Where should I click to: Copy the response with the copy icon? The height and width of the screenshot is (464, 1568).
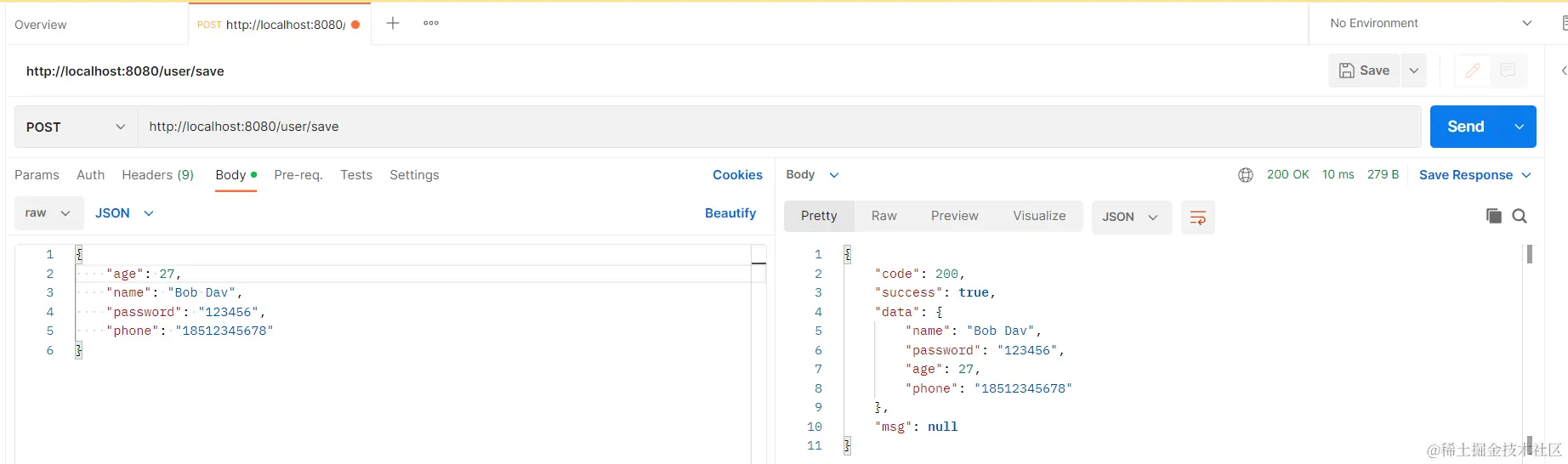point(1493,216)
